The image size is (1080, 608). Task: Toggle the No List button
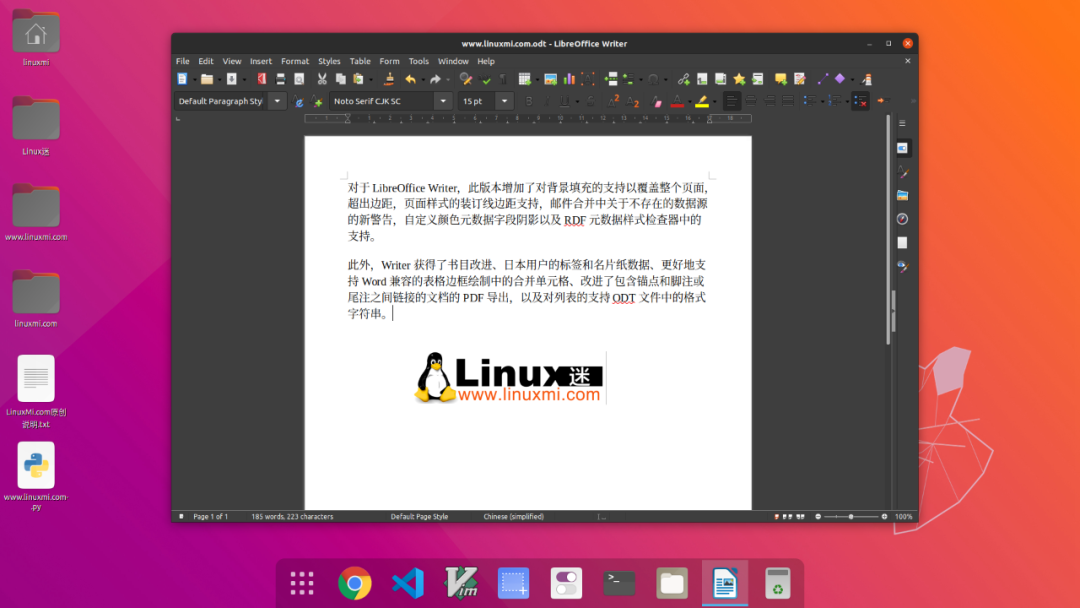860,101
